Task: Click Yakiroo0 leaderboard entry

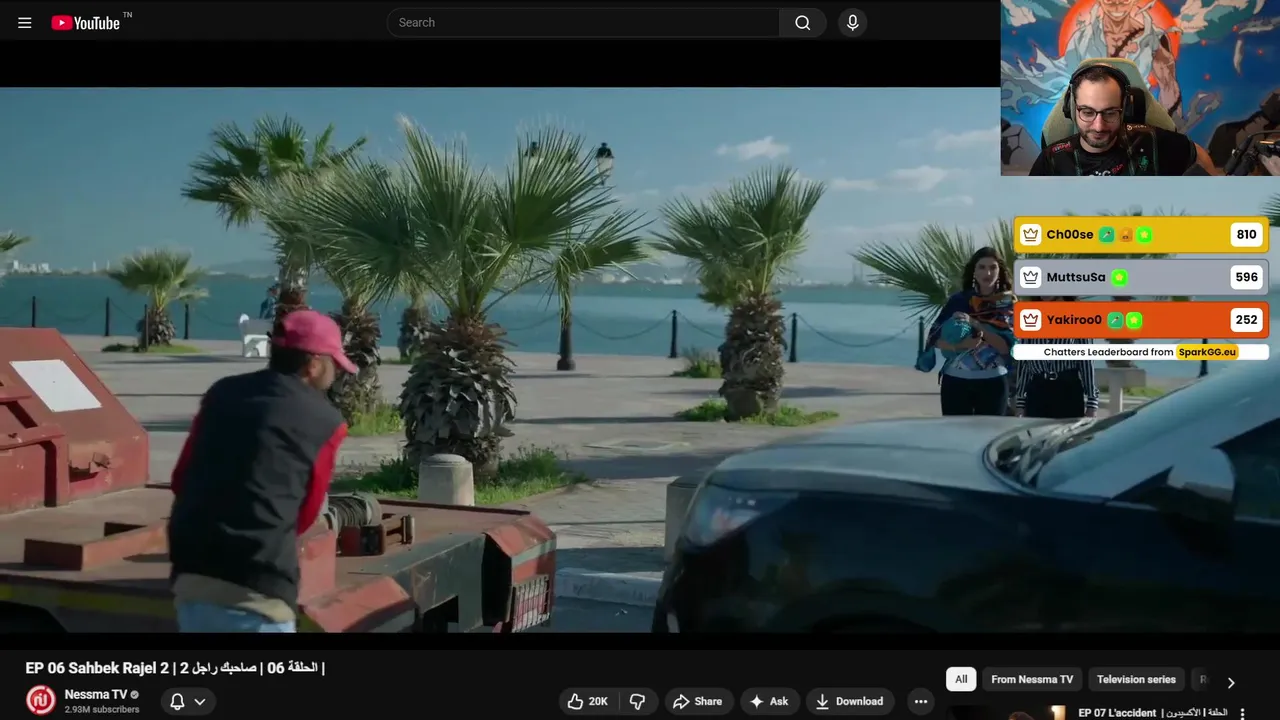Action: click(x=1141, y=320)
